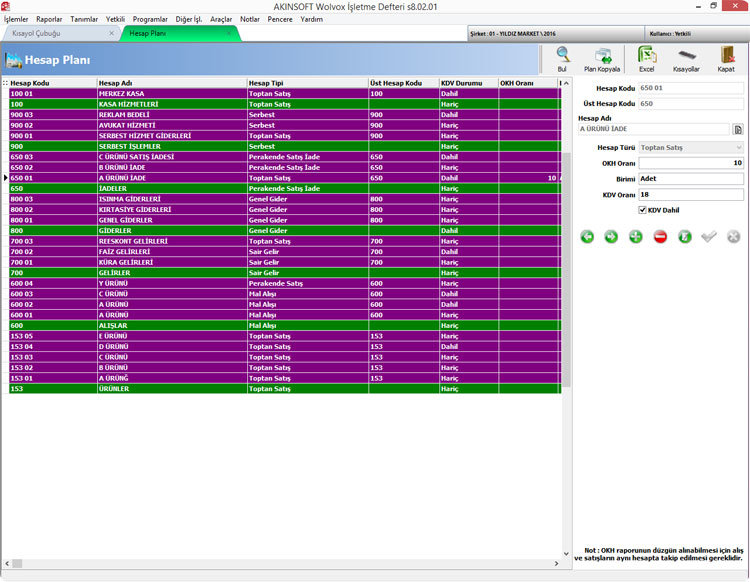750x582 pixels.
Task: Open the Araçlar menu
Action: pyautogui.click(x=221, y=19)
